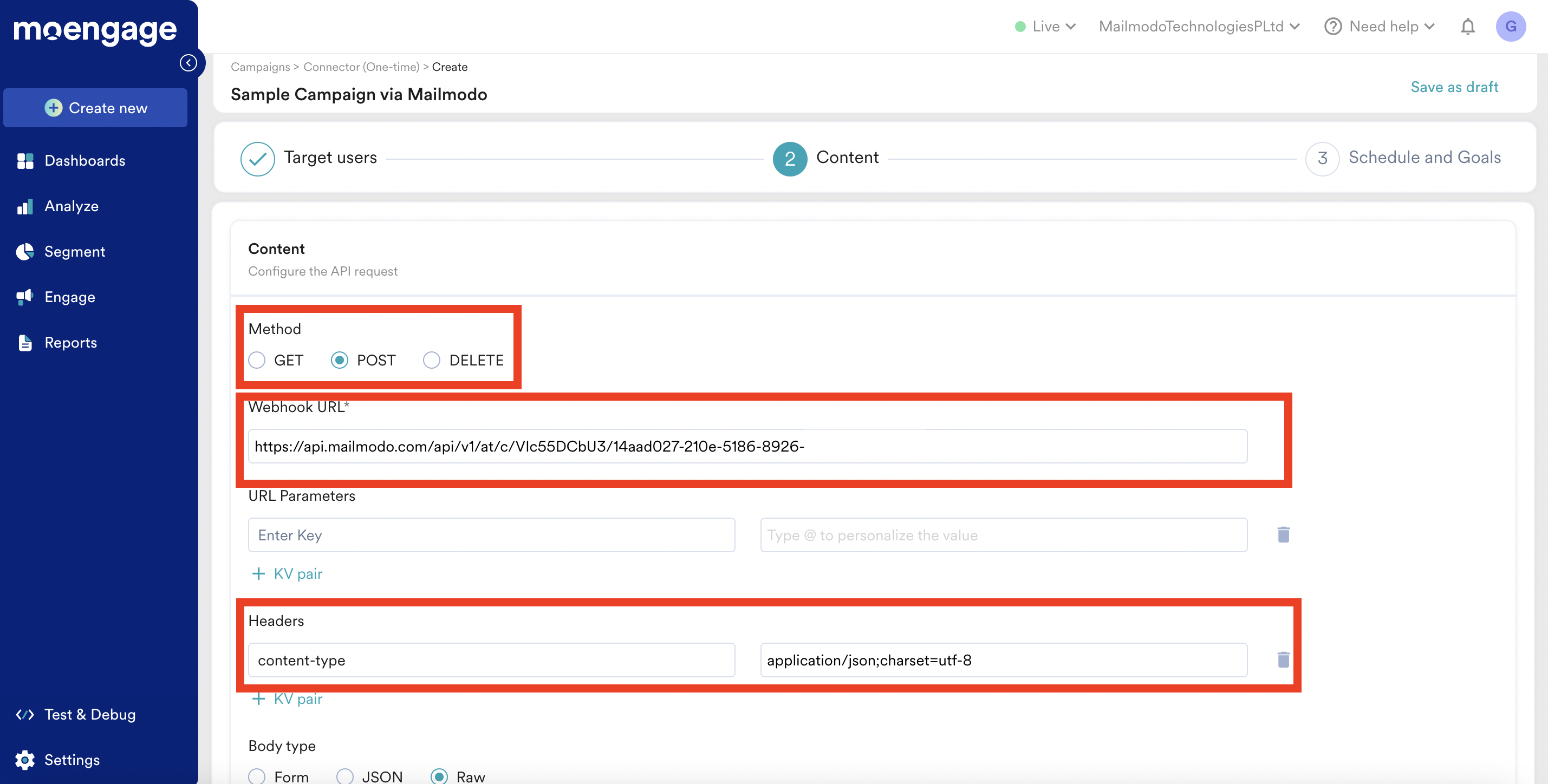
Task: Open the Engage menu item
Action: pos(70,297)
